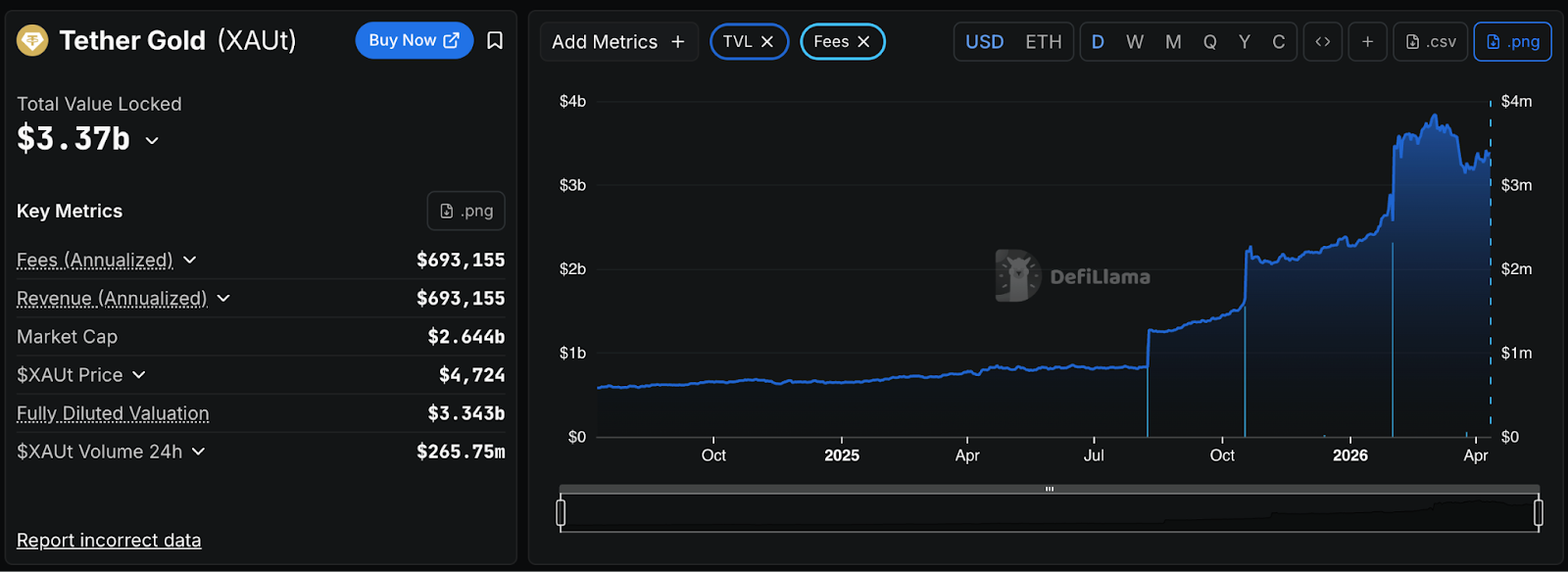Click the Buy Now button
1568x572 pixels.
click(414, 40)
